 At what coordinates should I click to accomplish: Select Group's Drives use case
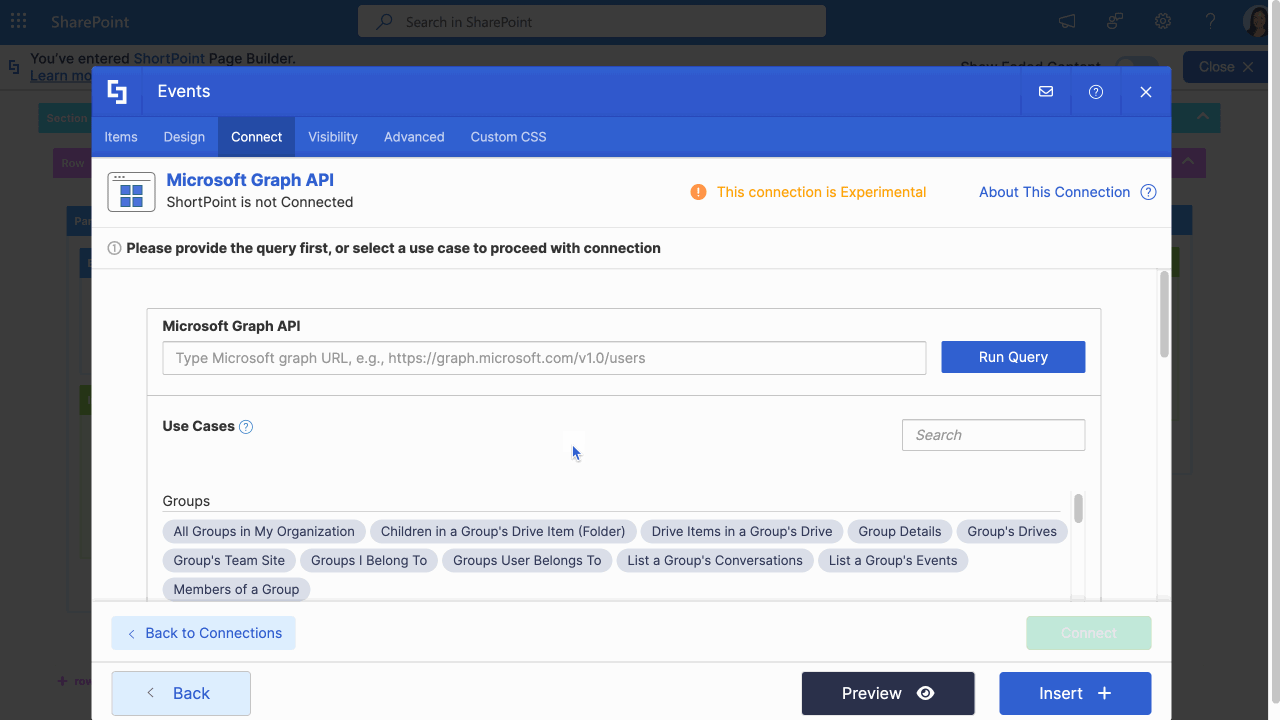coord(1012,531)
